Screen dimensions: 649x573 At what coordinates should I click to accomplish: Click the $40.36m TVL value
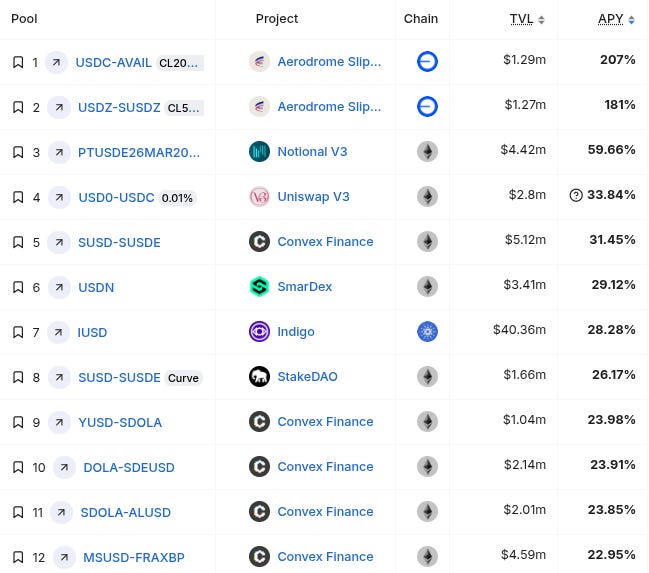pyautogui.click(x=519, y=330)
